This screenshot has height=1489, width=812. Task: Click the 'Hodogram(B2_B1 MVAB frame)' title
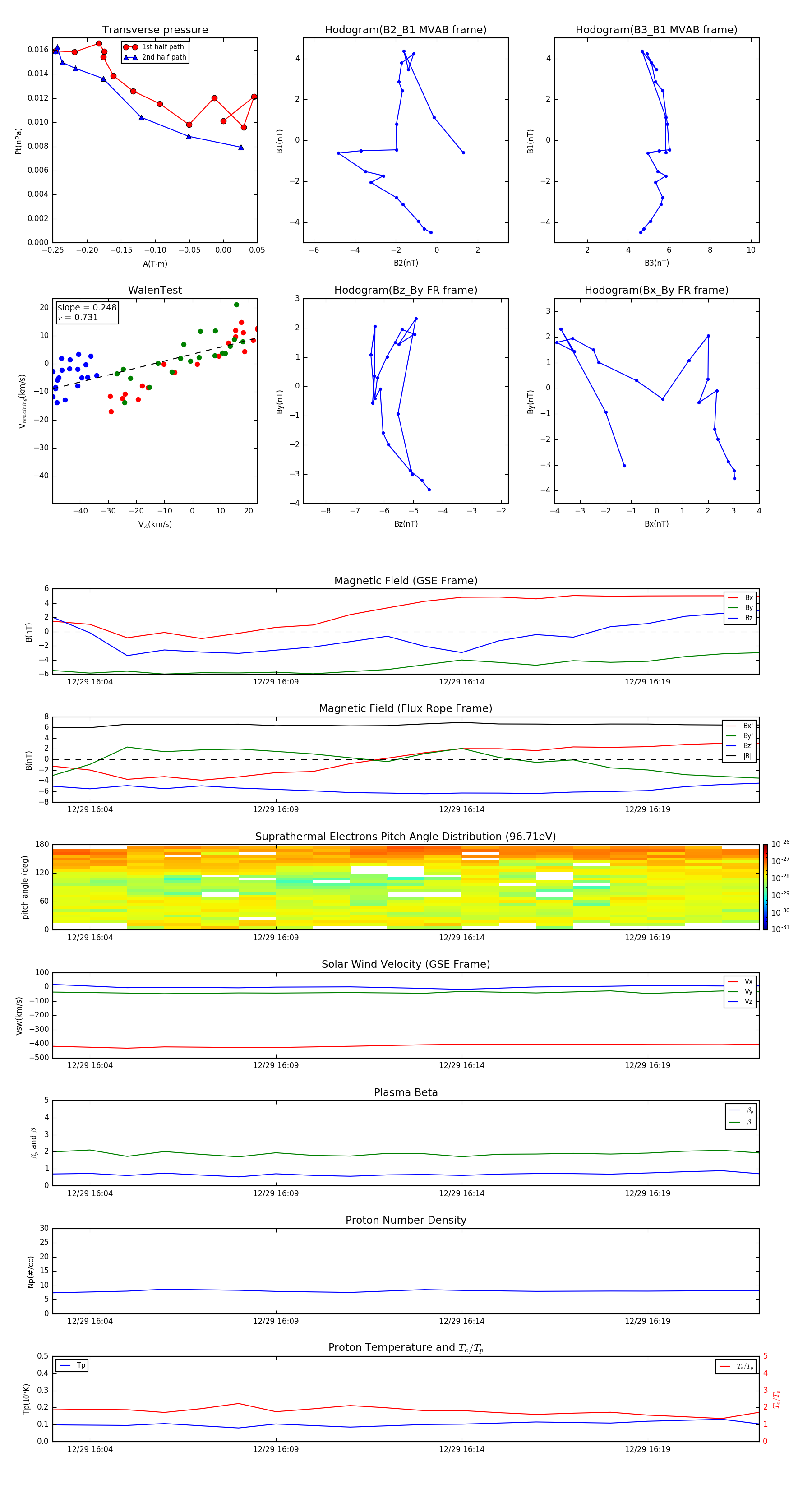(405, 30)
